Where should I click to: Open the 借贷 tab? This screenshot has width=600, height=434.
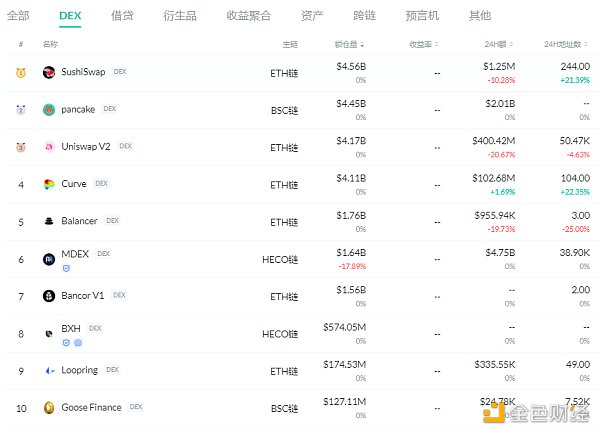point(122,16)
